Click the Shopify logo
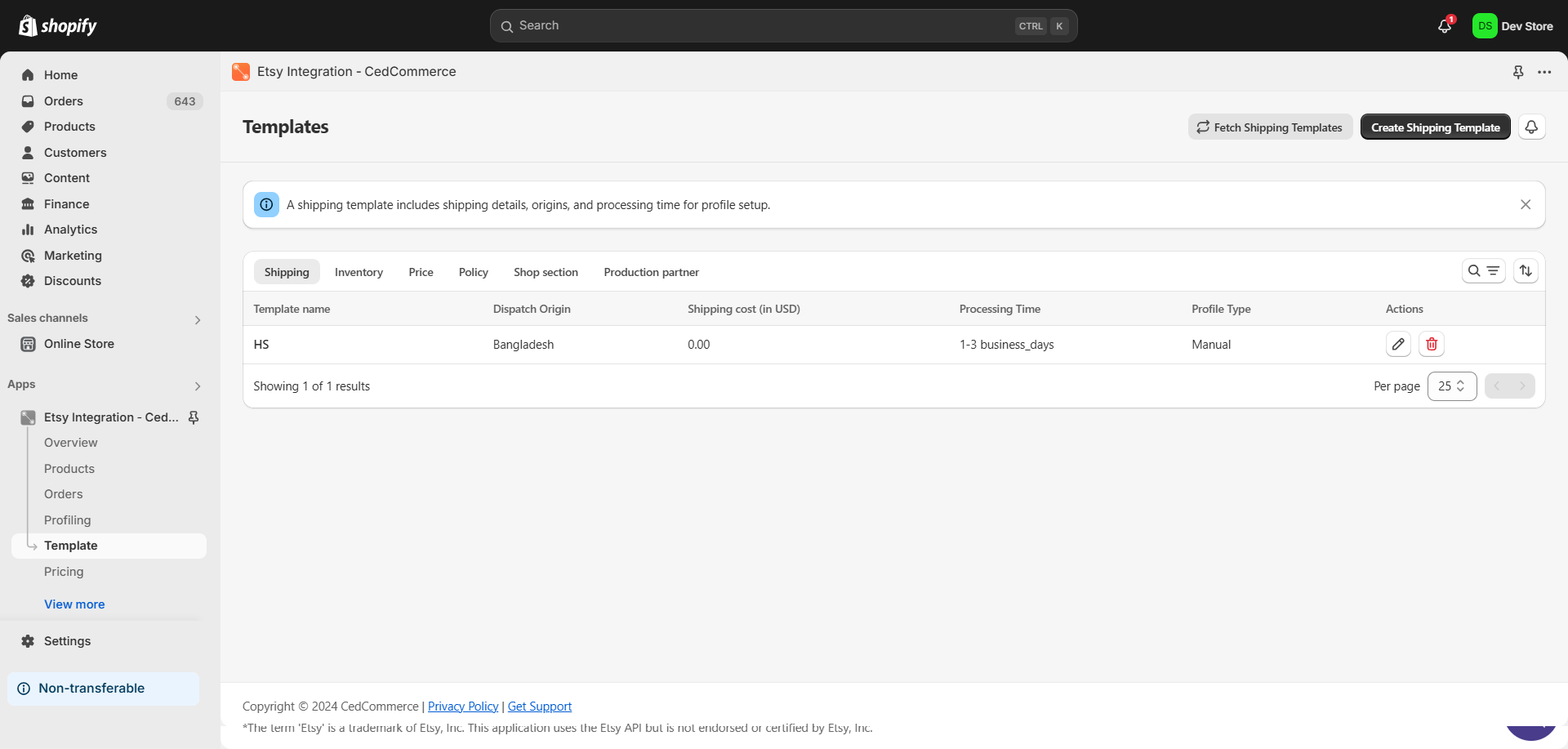Viewport: 1568px width, 749px height. [x=57, y=26]
